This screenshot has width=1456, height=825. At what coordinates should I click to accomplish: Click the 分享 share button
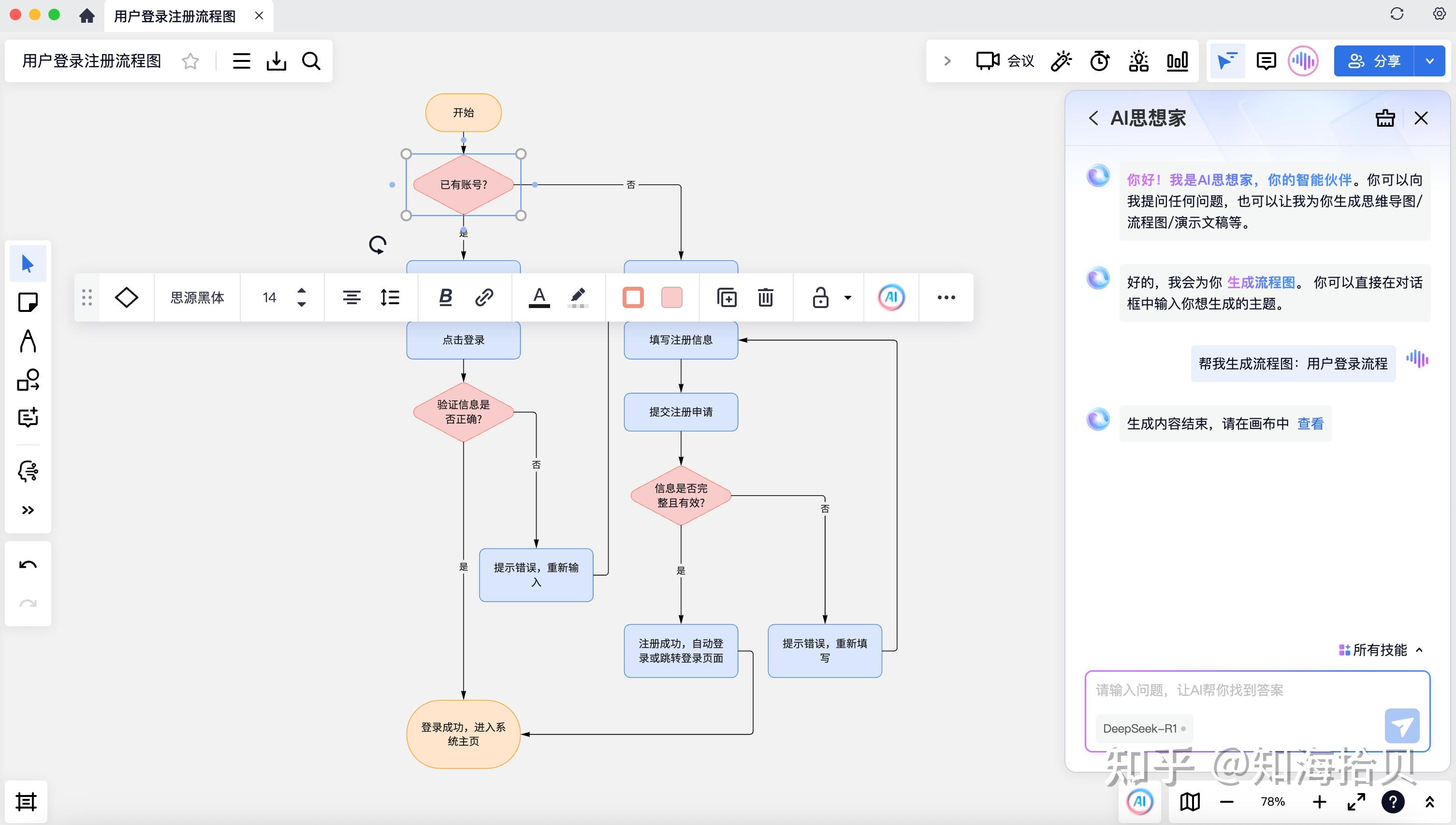(1374, 60)
